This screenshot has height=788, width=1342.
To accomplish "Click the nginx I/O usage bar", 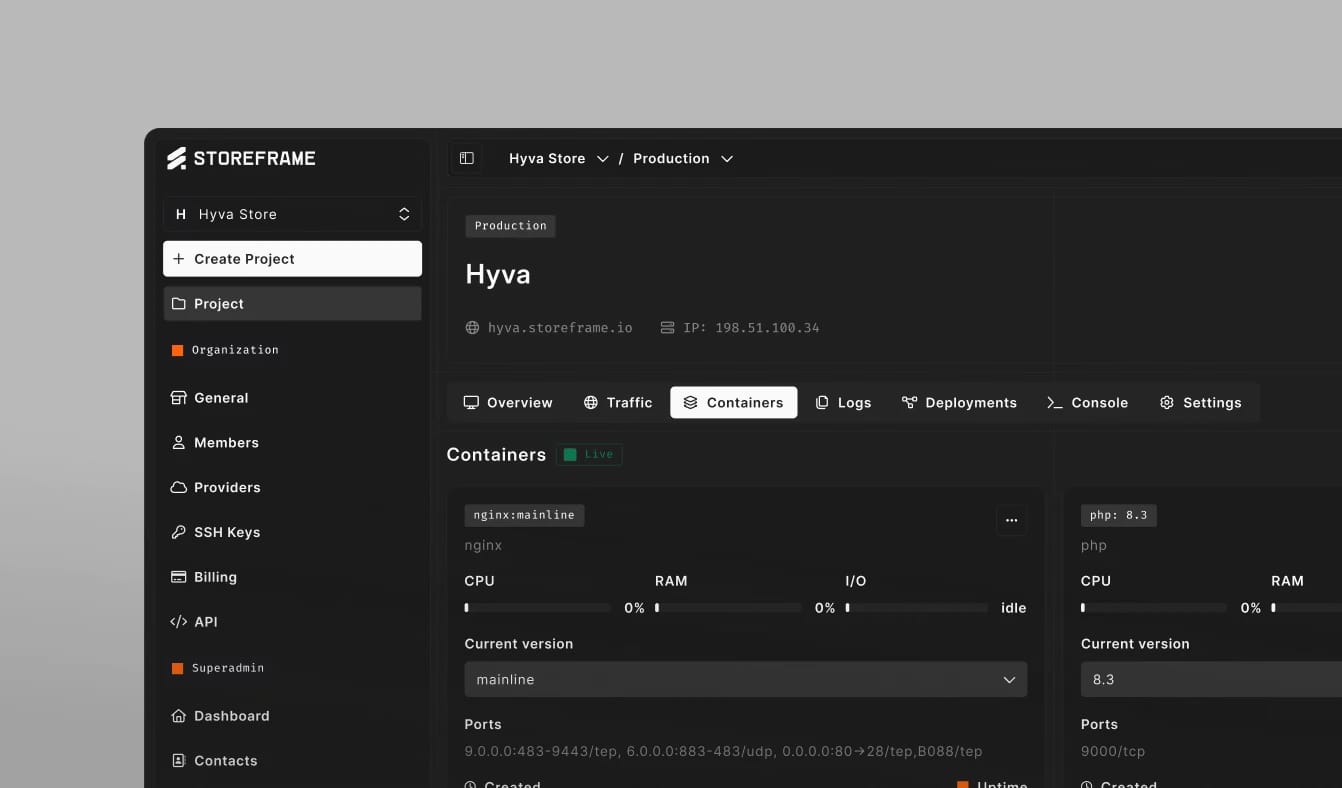I will click(917, 608).
